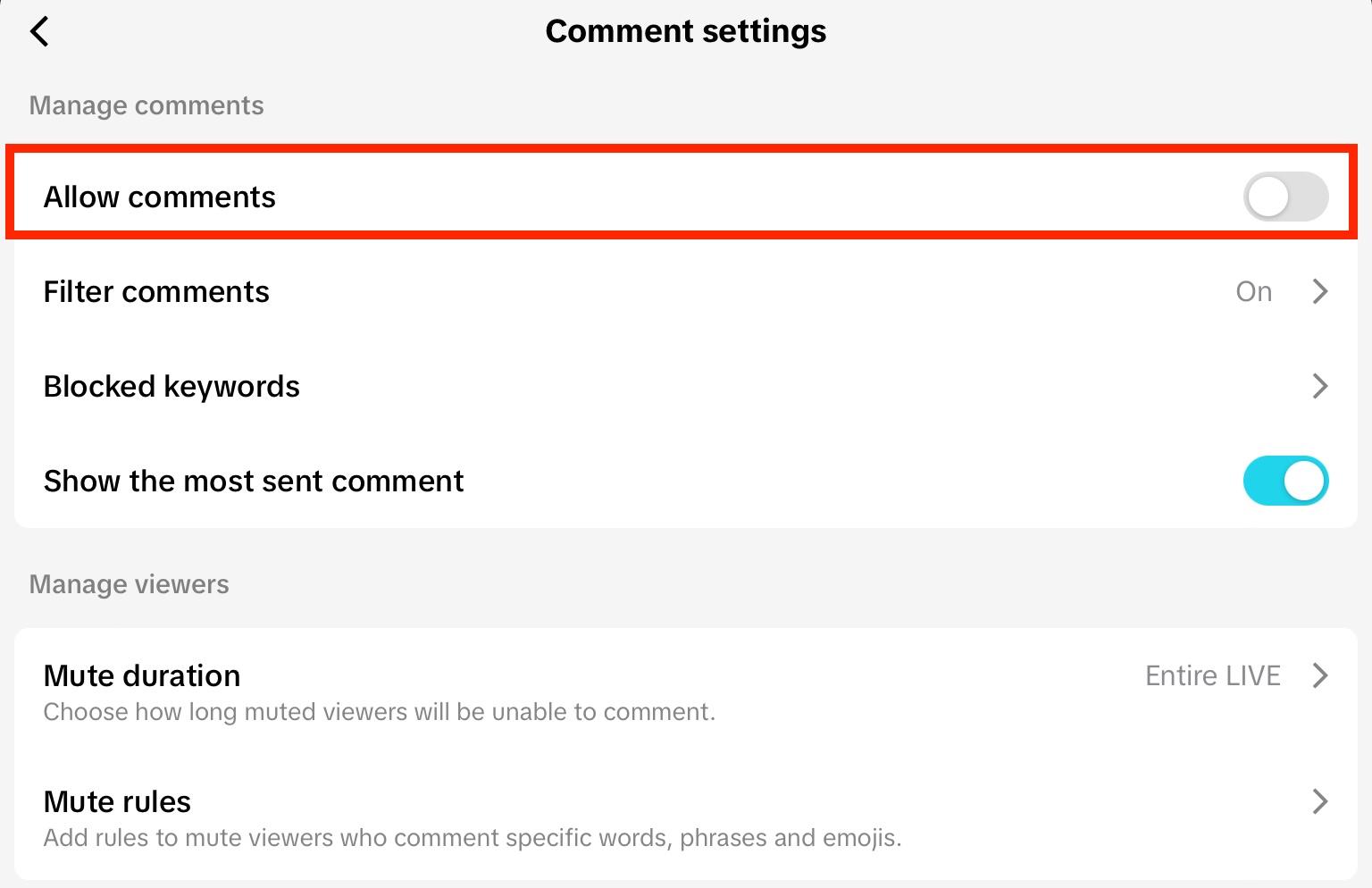
Task: Tap the Show the most sent comment label
Action: (x=254, y=481)
